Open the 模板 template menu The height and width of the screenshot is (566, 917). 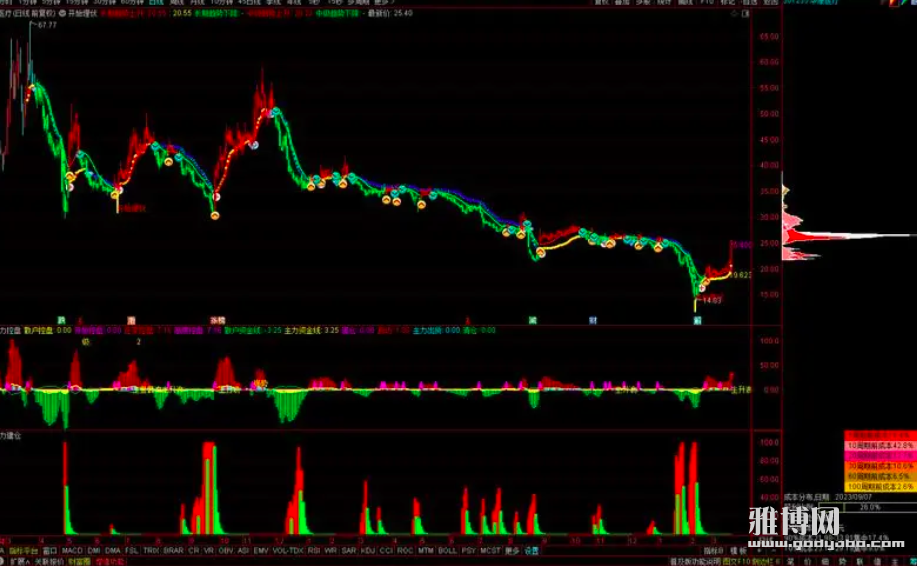pos(739,550)
